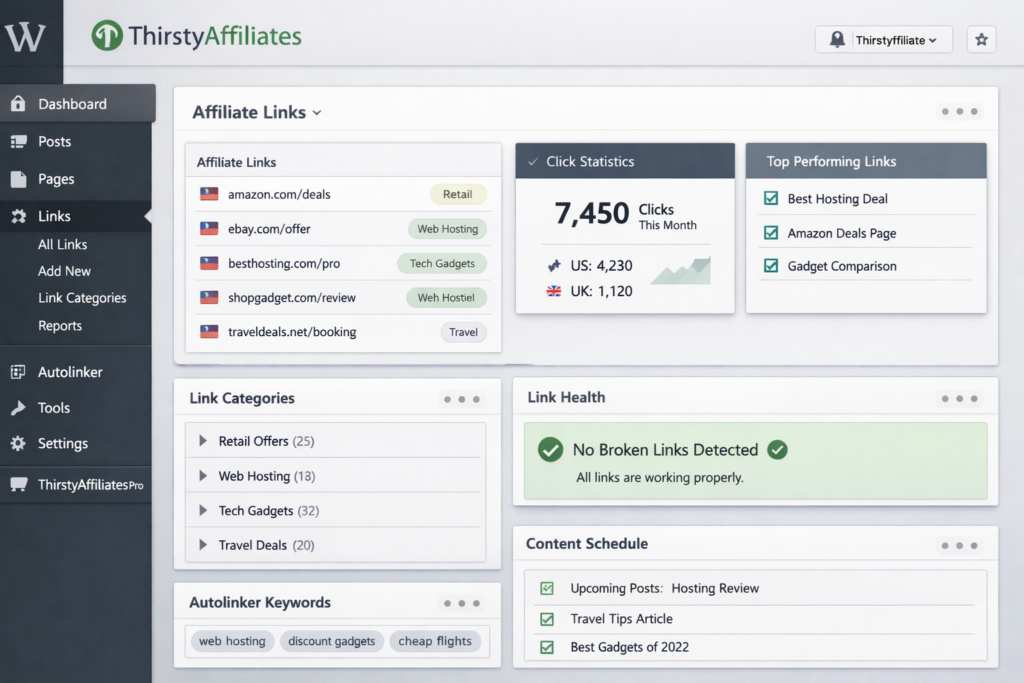Collapse the Affiliate Links widget via its chevron
This screenshot has height=683, width=1024.
click(x=317, y=112)
